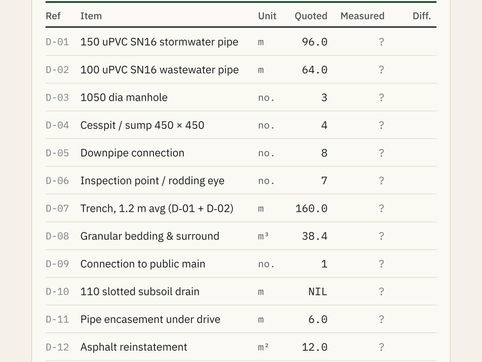This screenshot has width=482, height=362.
Task: Select reference D-08
Action: tap(57, 236)
